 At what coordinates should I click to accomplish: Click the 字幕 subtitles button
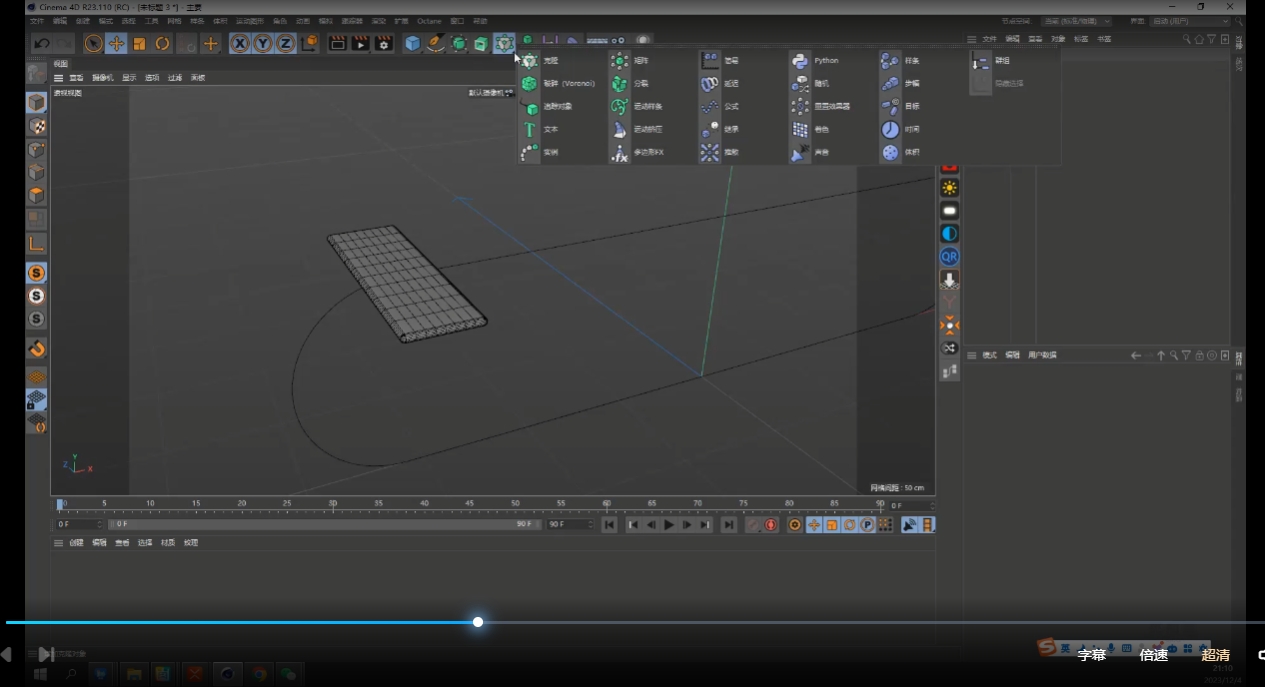point(1092,655)
